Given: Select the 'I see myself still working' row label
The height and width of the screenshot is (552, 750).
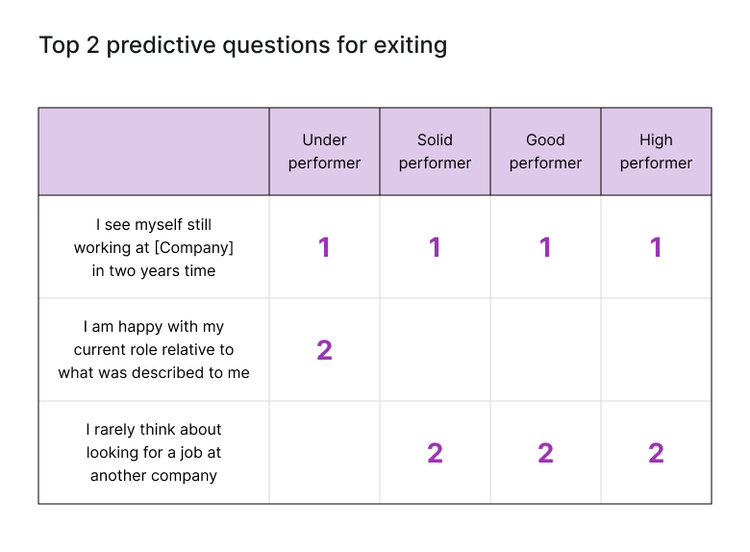Looking at the screenshot, I should tap(154, 247).
